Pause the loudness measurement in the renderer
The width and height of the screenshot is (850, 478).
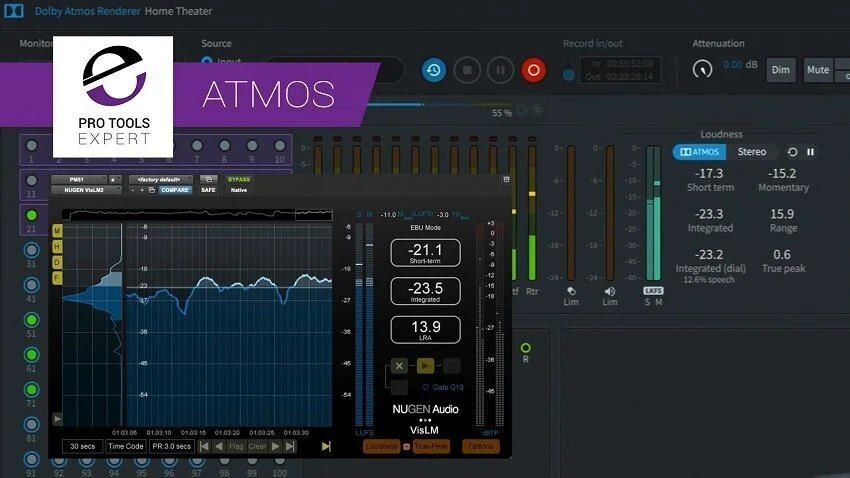pos(810,152)
